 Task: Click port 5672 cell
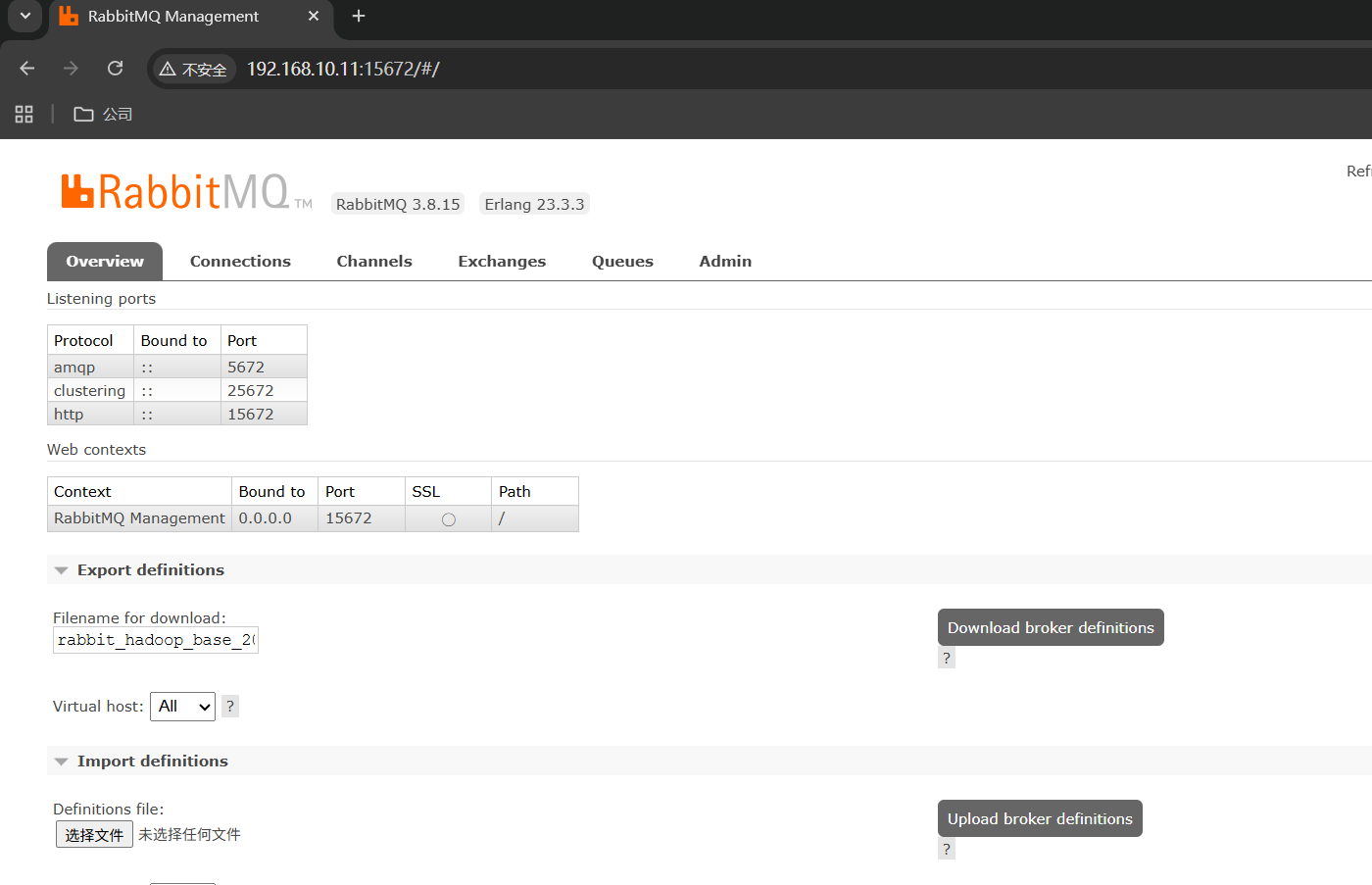click(264, 367)
